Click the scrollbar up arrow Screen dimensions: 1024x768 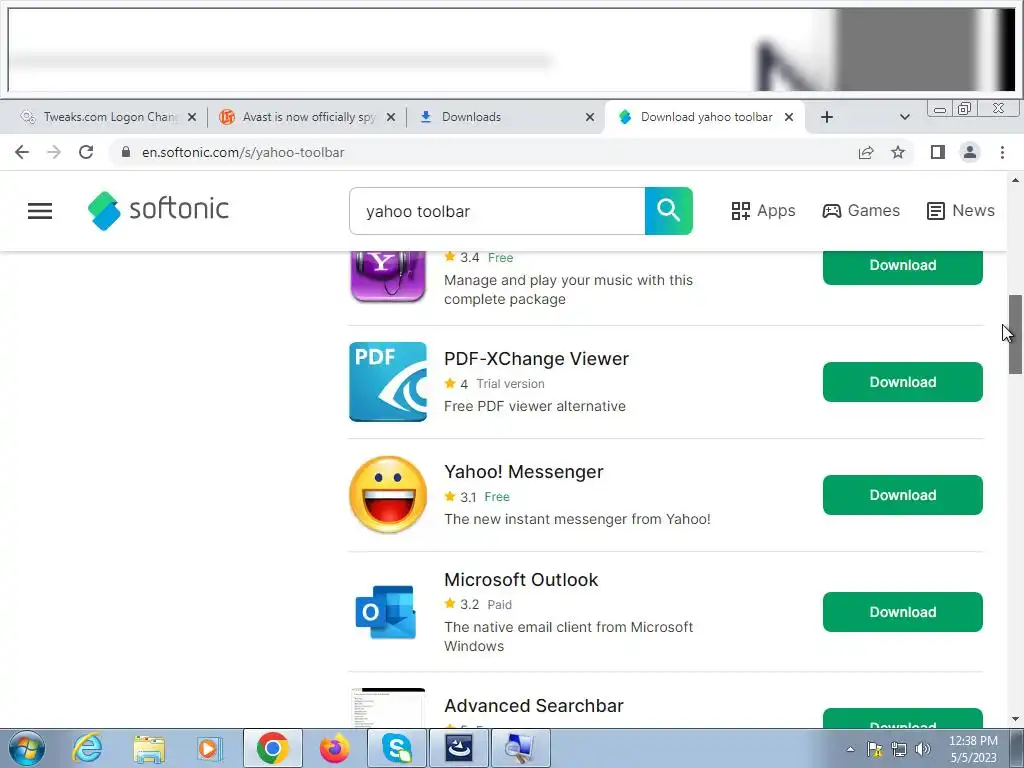pyautogui.click(x=1015, y=180)
